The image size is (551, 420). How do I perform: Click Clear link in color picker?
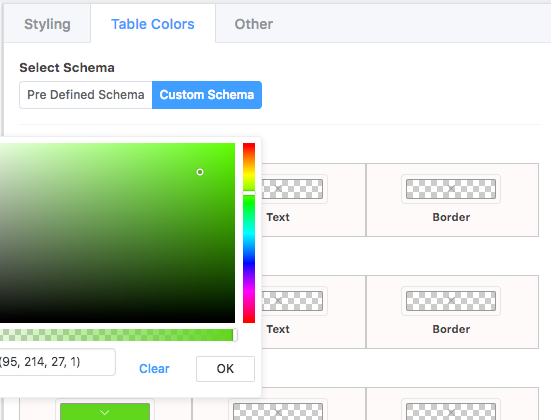pyautogui.click(x=154, y=368)
